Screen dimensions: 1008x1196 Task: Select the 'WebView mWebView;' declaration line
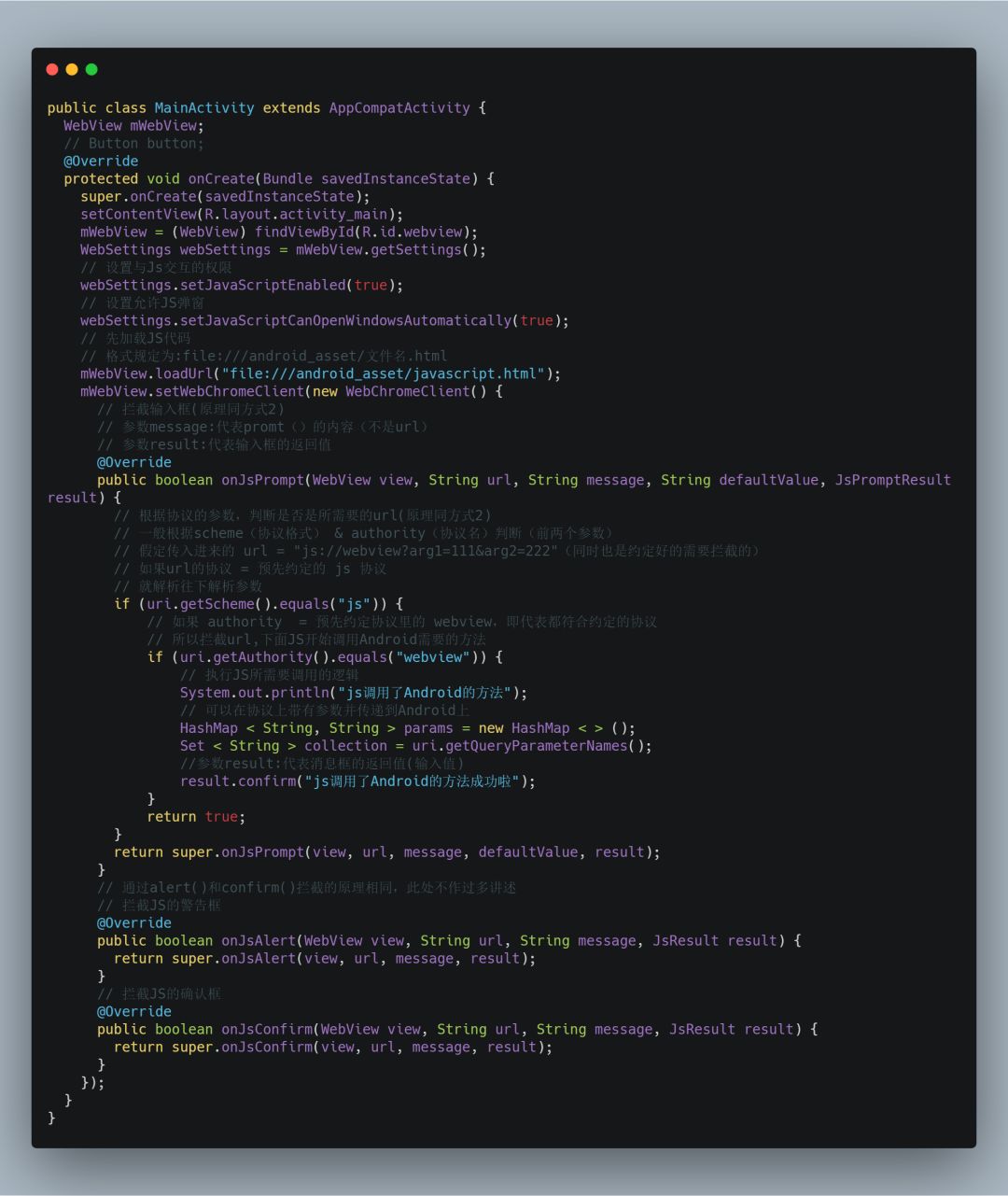(133, 126)
